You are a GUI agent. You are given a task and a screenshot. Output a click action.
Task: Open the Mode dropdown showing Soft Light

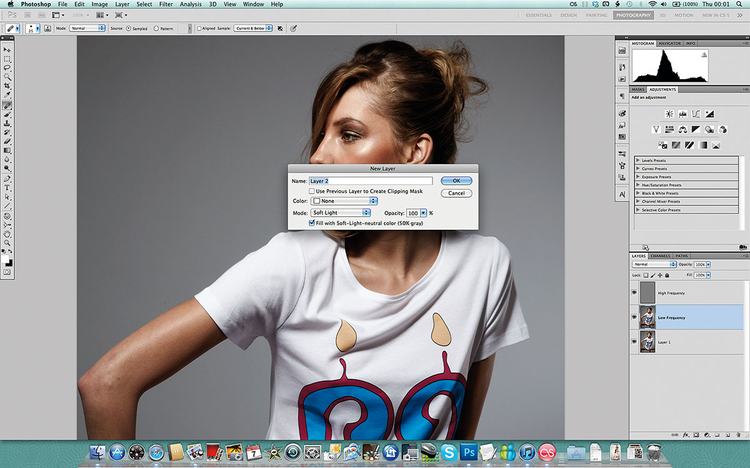[341, 212]
